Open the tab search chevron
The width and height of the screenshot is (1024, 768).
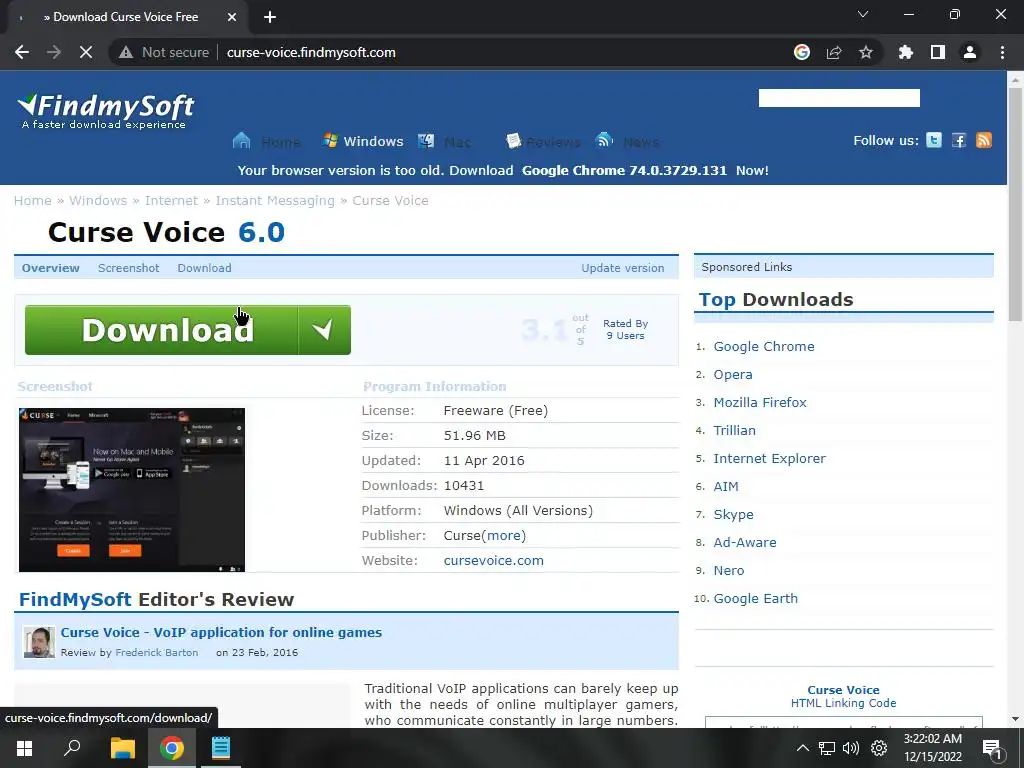863,14
